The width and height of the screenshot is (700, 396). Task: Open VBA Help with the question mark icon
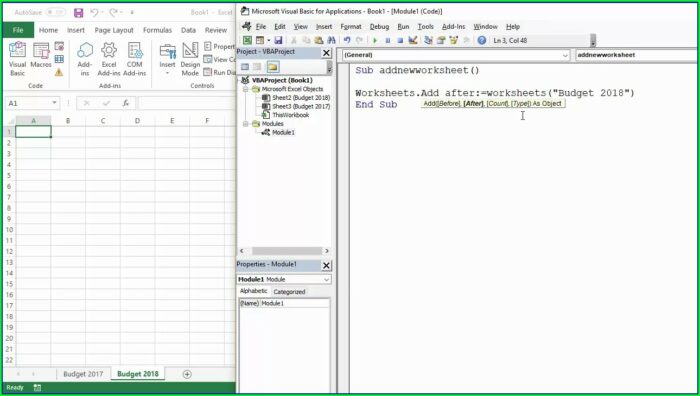click(481, 40)
